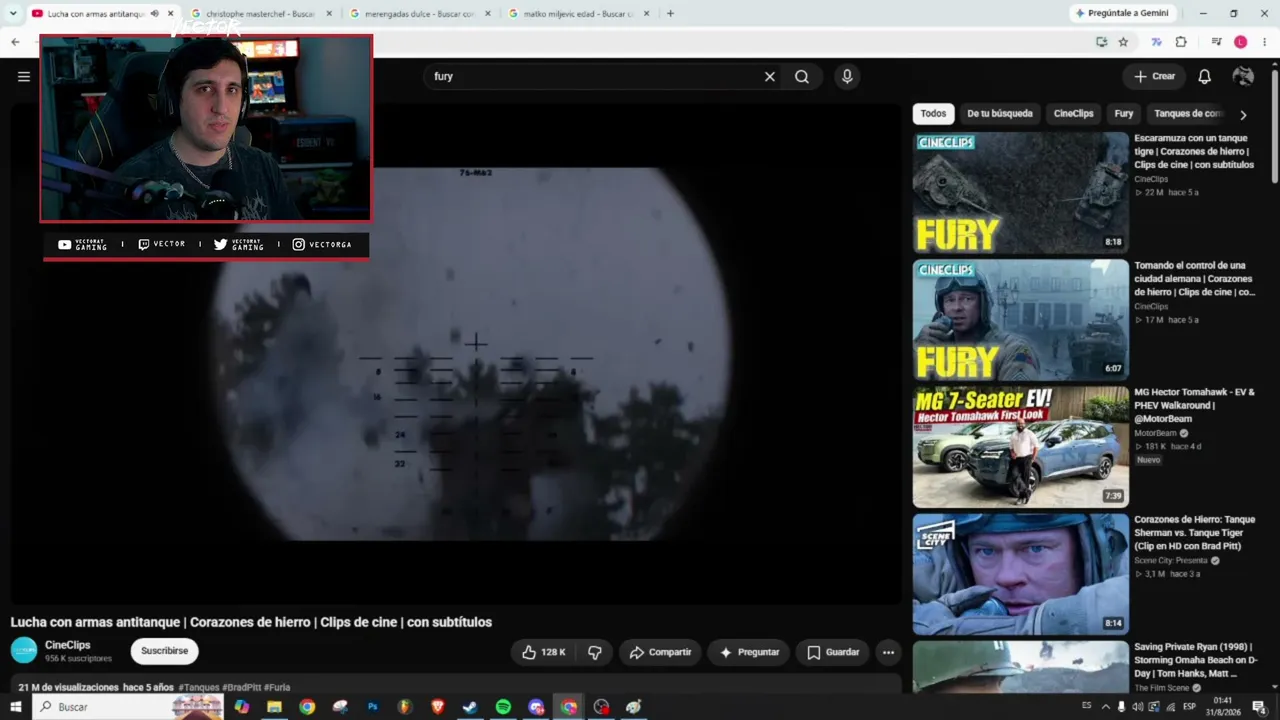Click the Crear button
1280x720 pixels.
coord(1154,76)
